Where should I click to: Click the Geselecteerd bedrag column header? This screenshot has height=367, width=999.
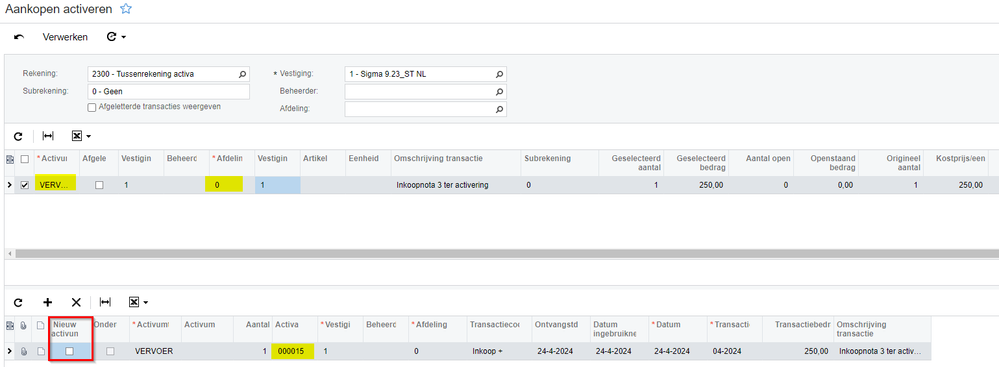coord(697,162)
